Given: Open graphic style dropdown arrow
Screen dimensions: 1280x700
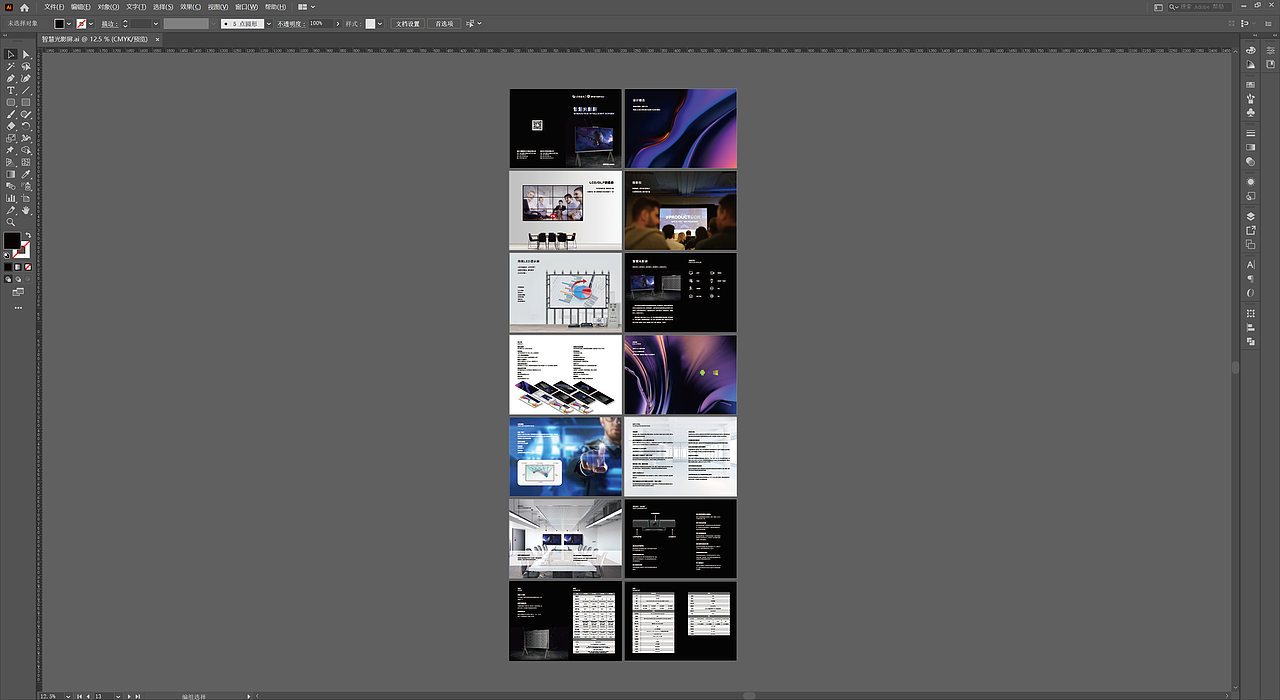Looking at the screenshot, I should [x=380, y=23].
